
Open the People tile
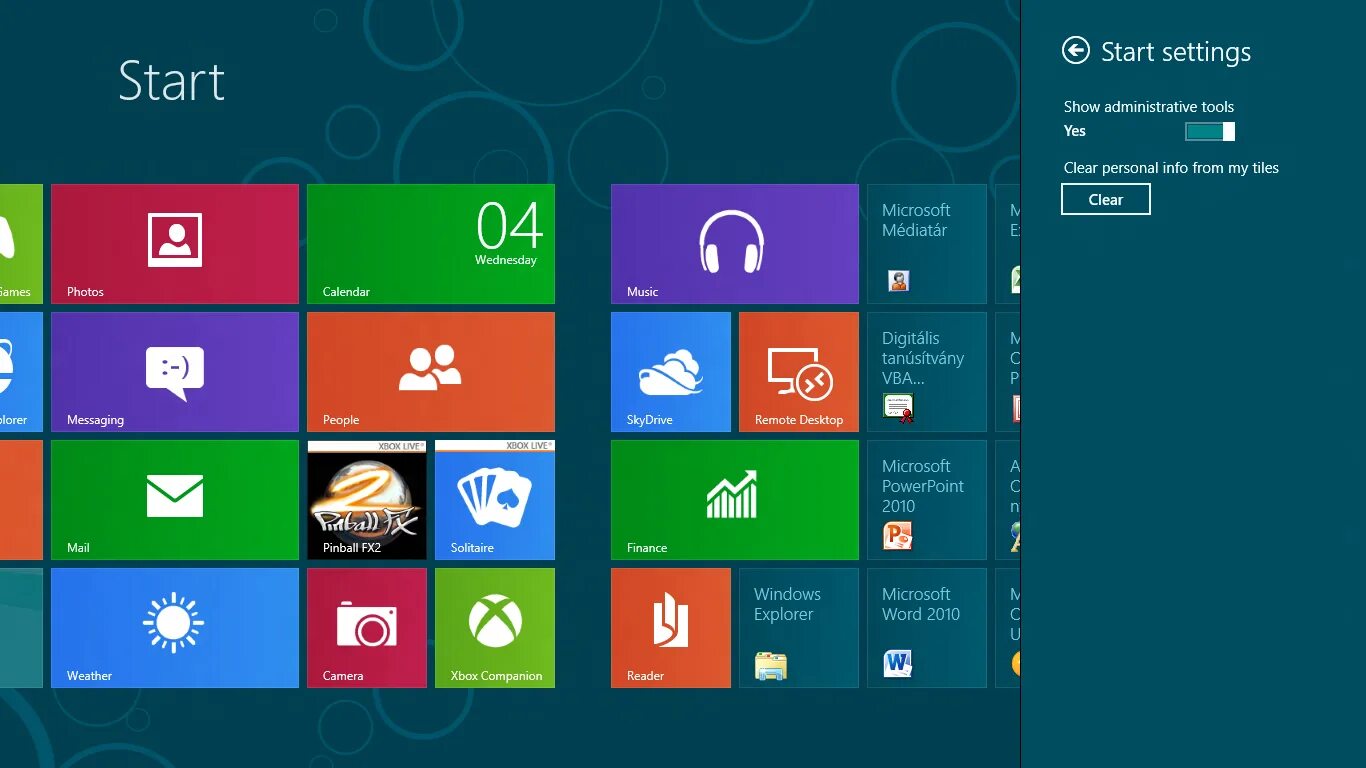pos(431,372)
